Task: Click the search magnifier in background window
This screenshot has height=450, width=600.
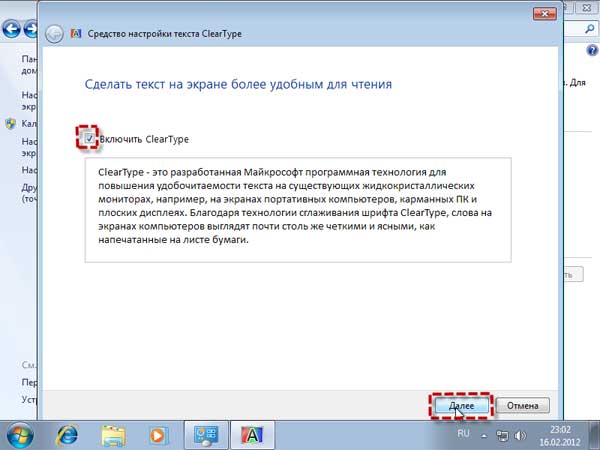Action: pos(590,29)
